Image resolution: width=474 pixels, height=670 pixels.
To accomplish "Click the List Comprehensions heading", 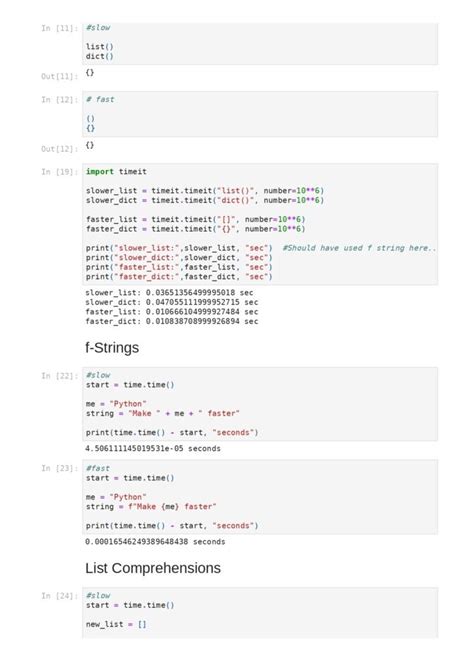I will (153, 568).
